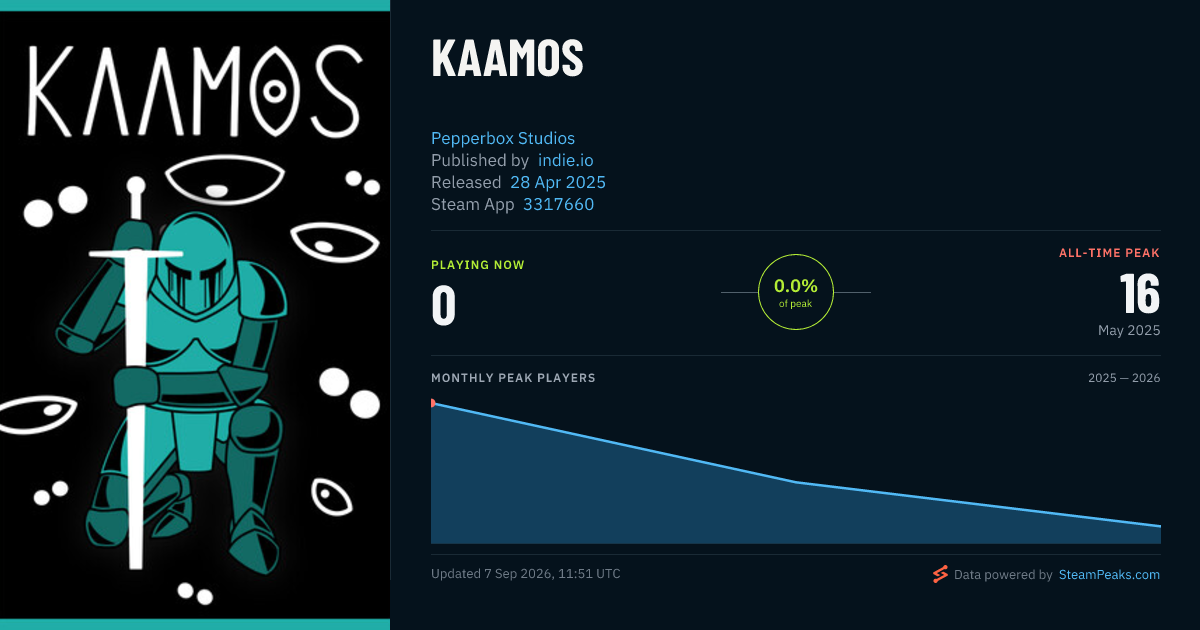Click the May 2025 peak date label
The height and width of the screenshot is (630, 1200).
[x=1129, y=330]
